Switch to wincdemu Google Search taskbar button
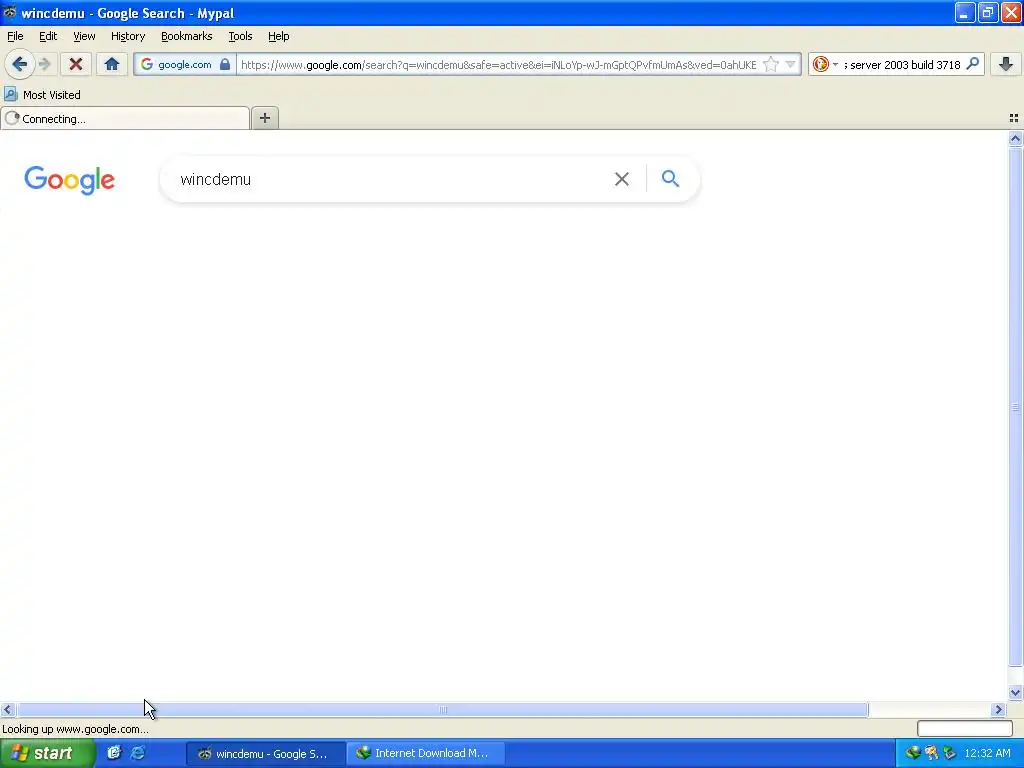 pos(265,753)
